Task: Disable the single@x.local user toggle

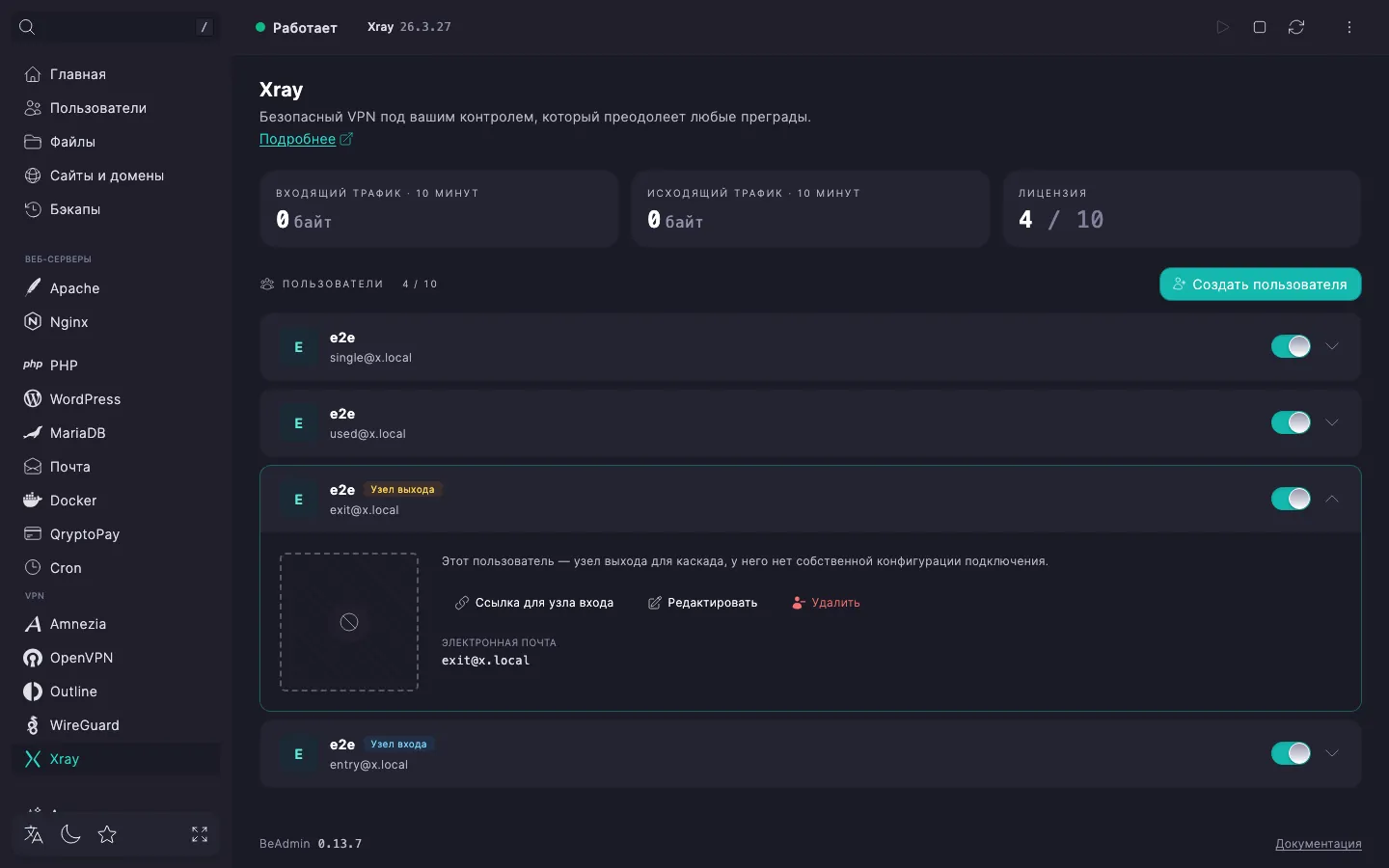Action: [x=1291, y=346]
